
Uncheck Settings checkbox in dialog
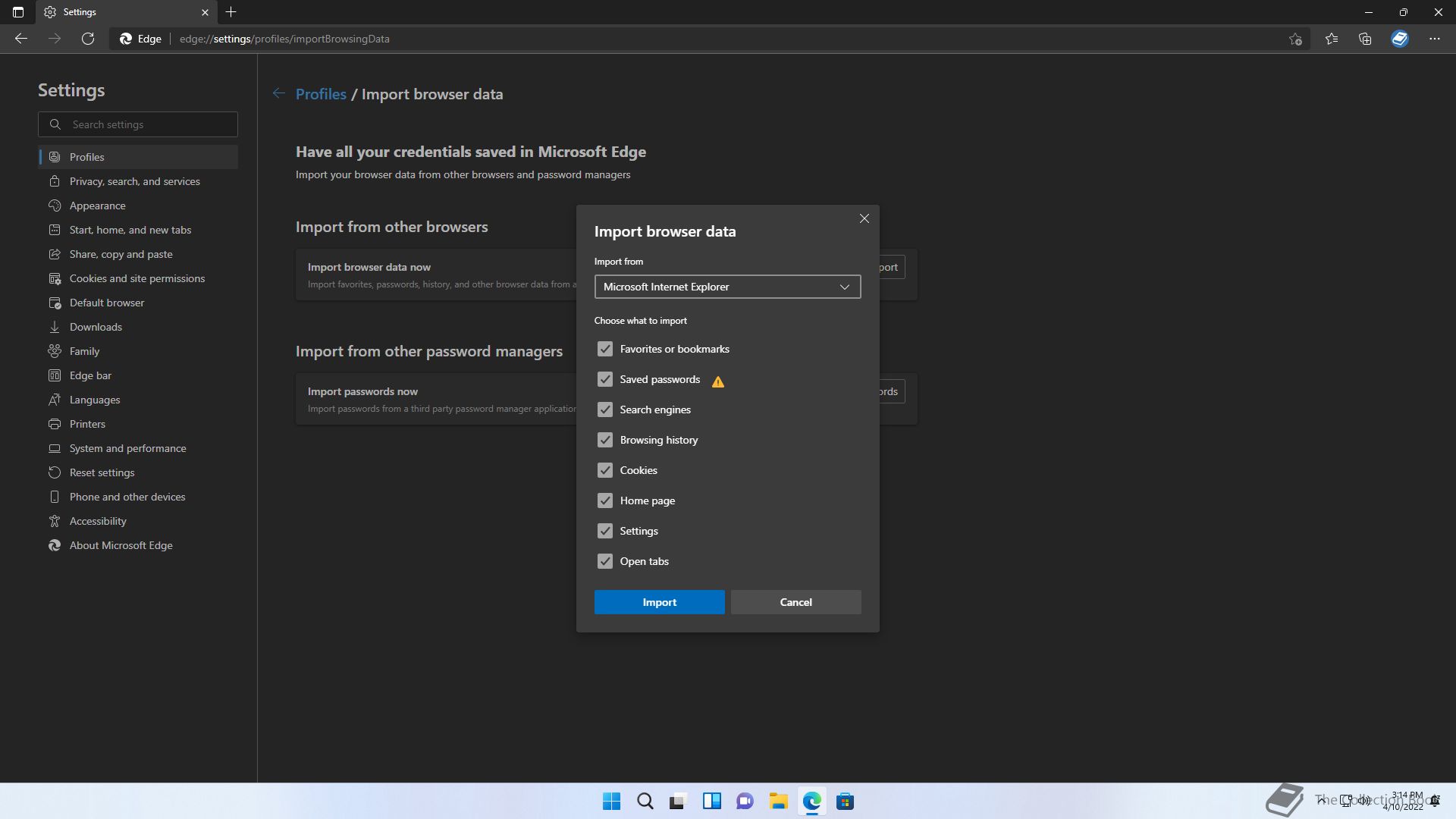tap(604, 531)
